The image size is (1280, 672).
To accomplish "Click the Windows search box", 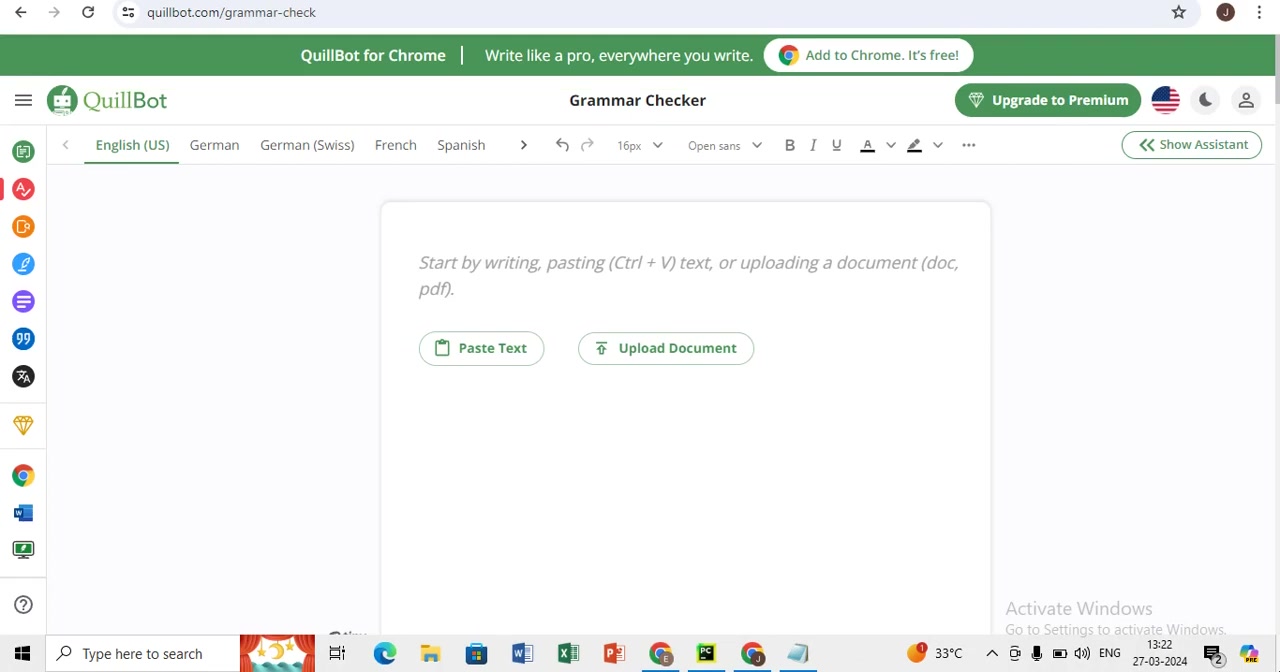I will [x=143, y=654].
